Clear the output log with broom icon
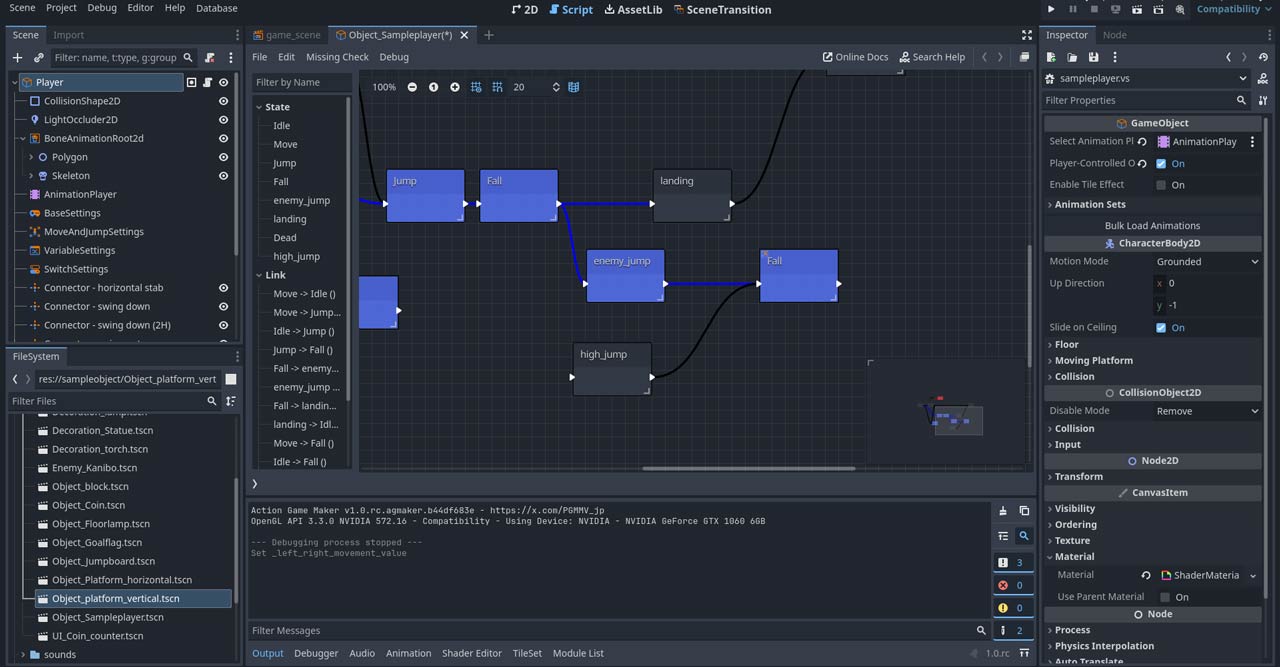Screen dimensions: 1280x667 click(1003, 511)
